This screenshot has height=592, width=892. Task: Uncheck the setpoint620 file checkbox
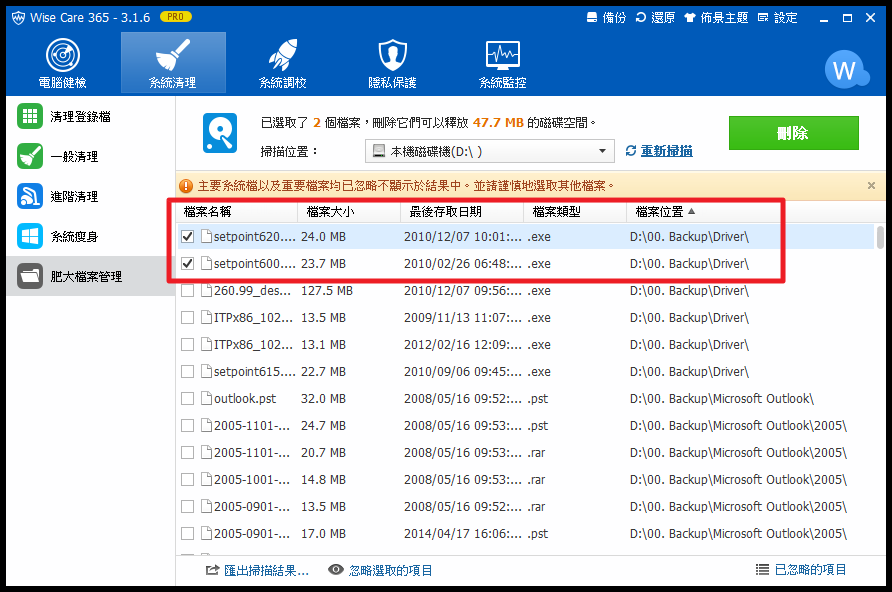coord(188,237)
